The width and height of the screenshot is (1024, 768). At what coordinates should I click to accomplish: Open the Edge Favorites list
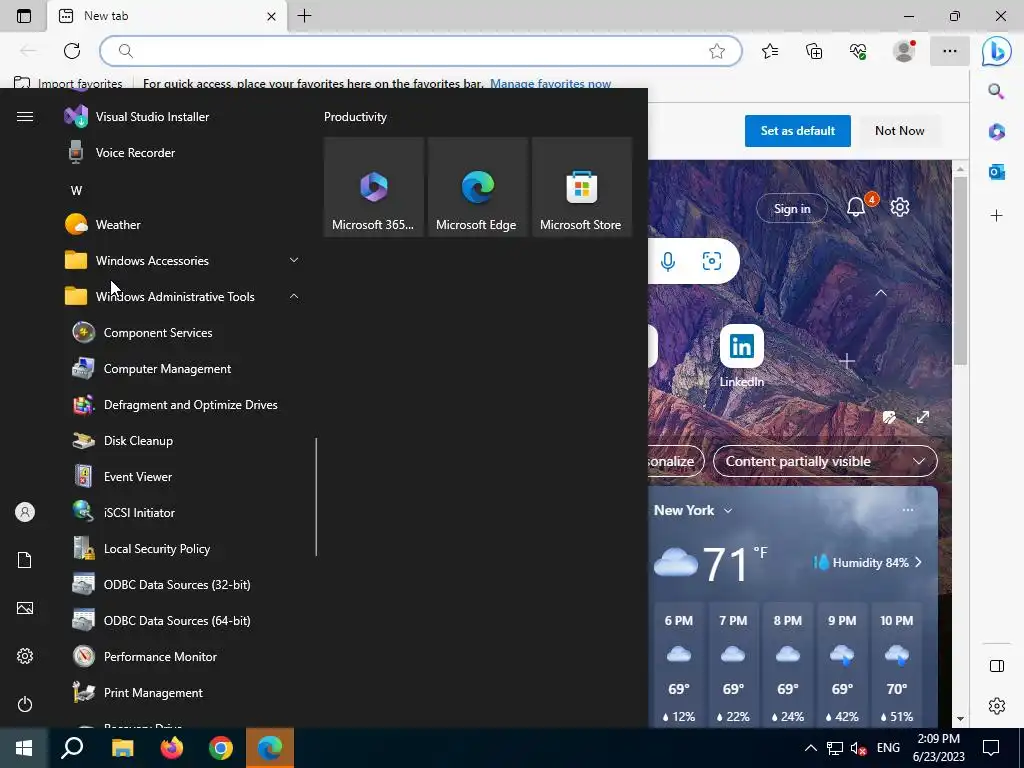[x=770, y=51]
